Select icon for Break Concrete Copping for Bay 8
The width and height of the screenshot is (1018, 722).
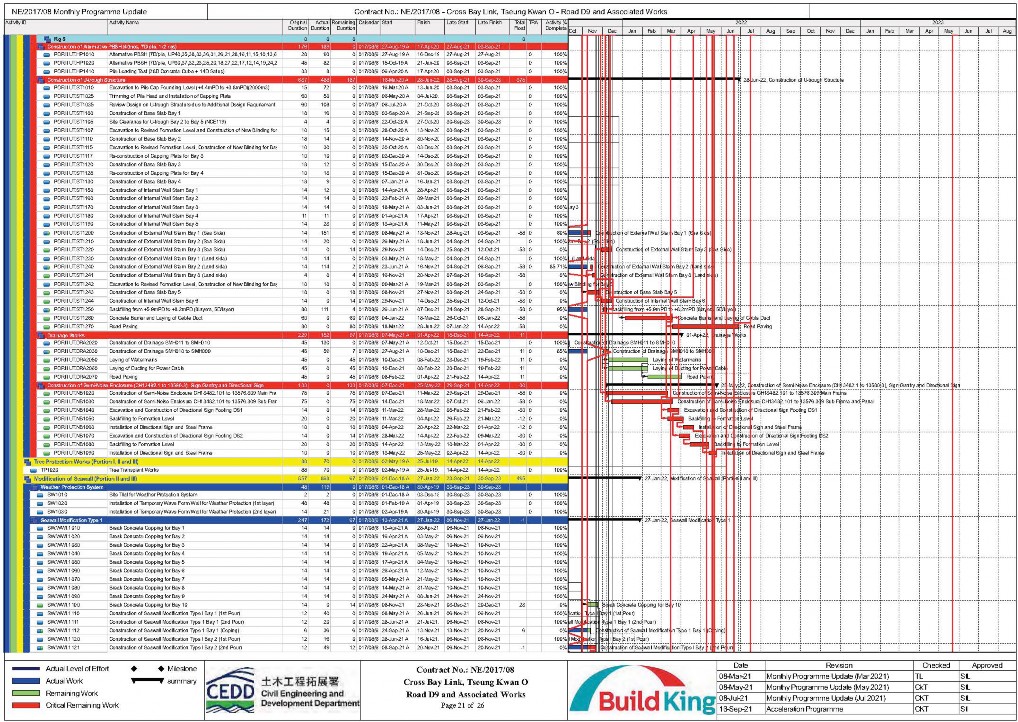click(x=38, y=587)
